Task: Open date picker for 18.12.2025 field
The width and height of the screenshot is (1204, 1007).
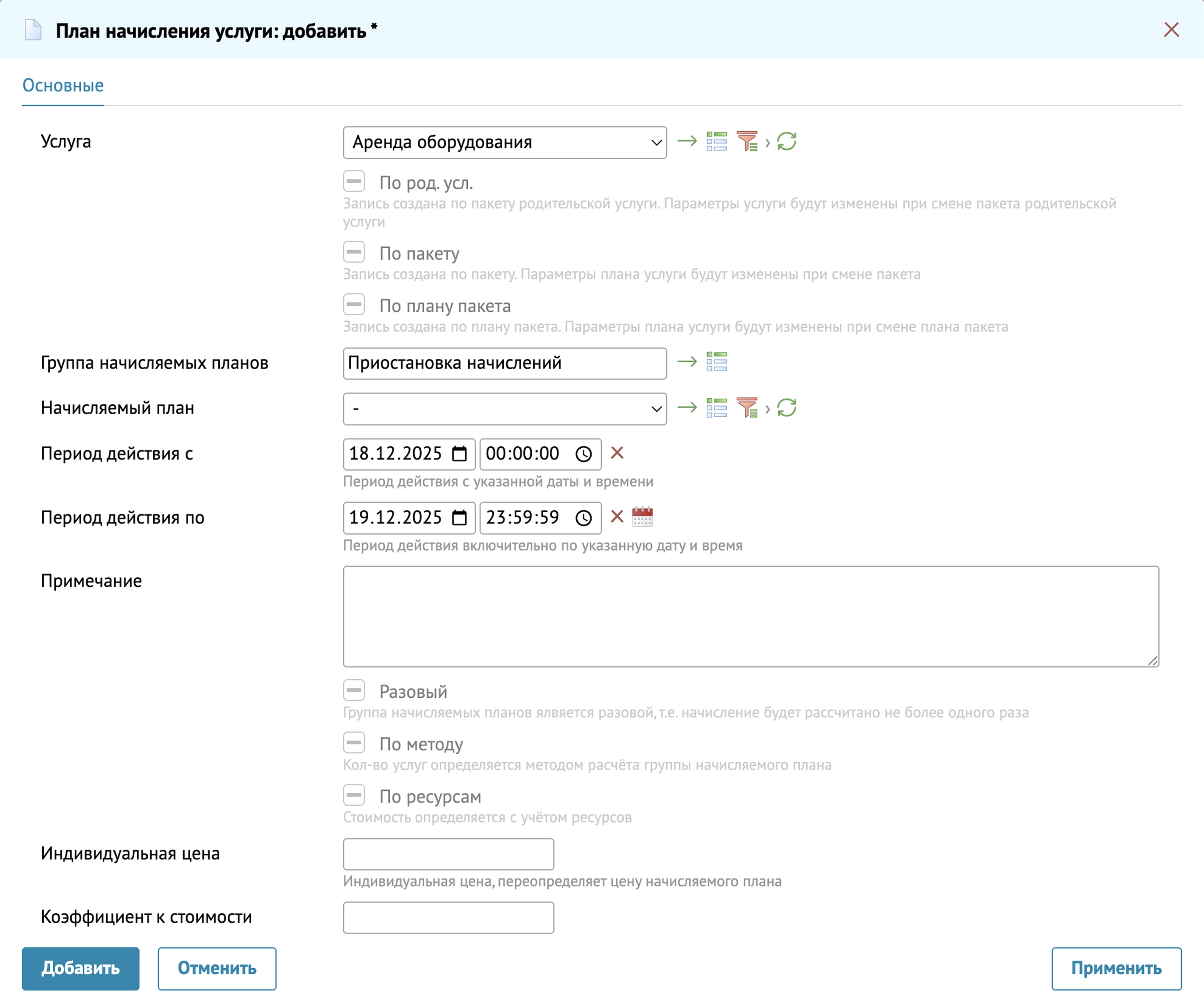Action: click(459, 454)
